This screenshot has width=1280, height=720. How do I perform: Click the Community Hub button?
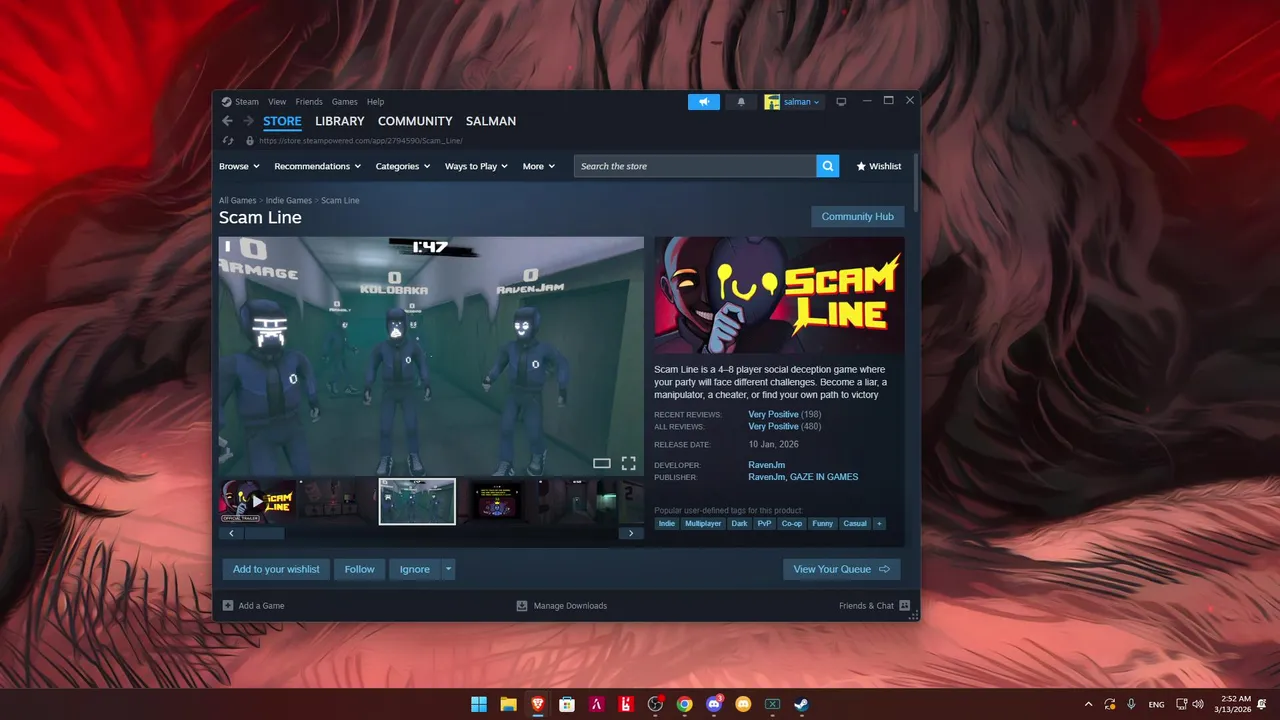(858, 216)
